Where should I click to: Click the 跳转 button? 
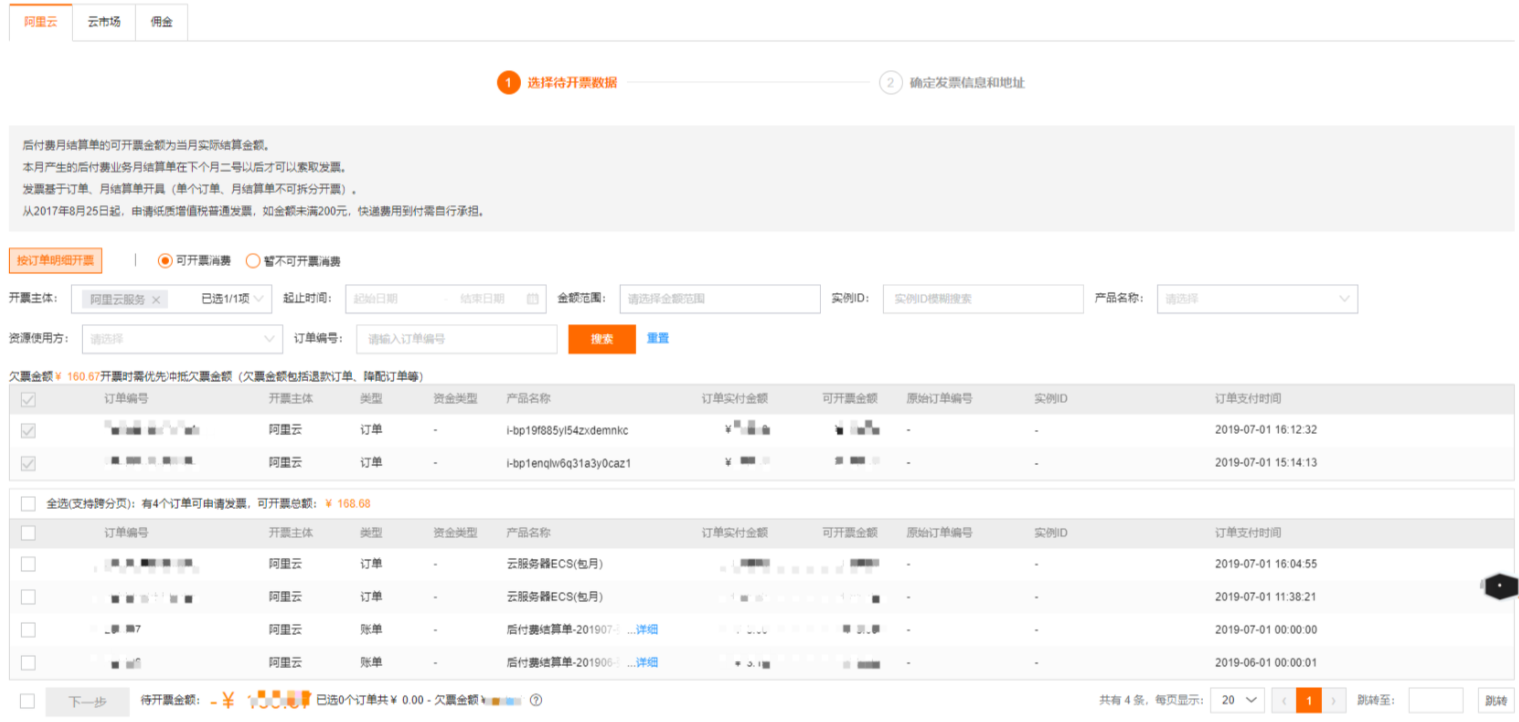1495,701
